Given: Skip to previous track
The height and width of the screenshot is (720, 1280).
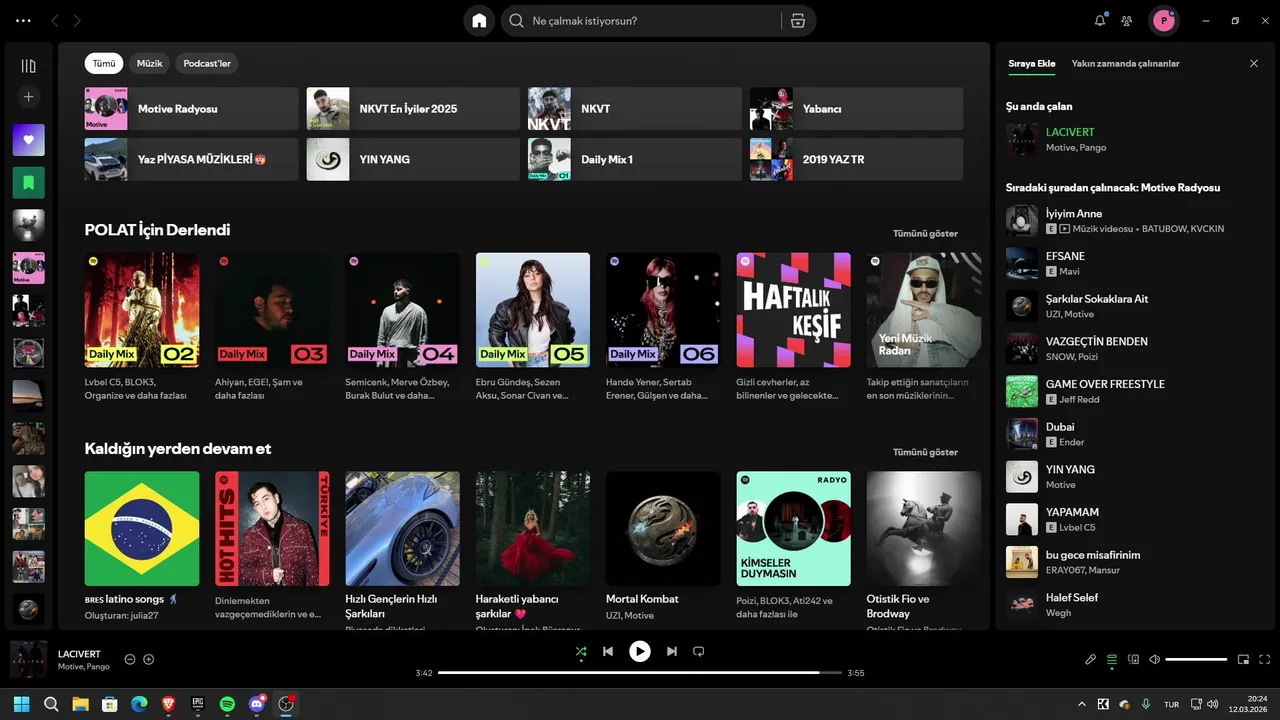Looking at the screenshot, I should tap(608, 651).
